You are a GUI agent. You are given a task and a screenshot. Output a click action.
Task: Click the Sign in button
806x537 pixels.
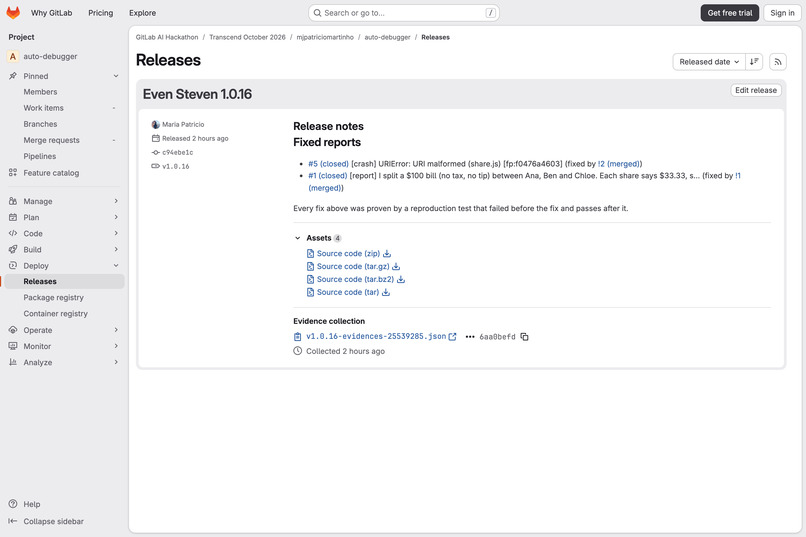(782, 13)
